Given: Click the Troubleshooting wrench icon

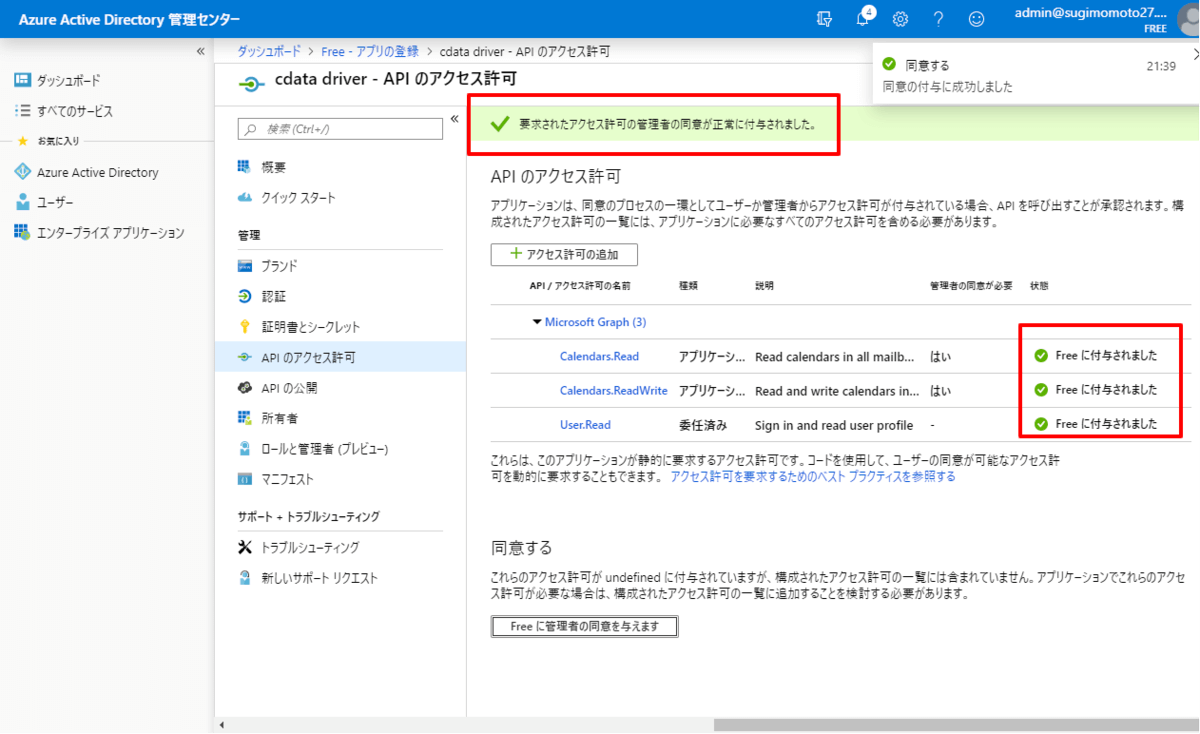Looking at the screenshot, I should click(x=245, y=547).
